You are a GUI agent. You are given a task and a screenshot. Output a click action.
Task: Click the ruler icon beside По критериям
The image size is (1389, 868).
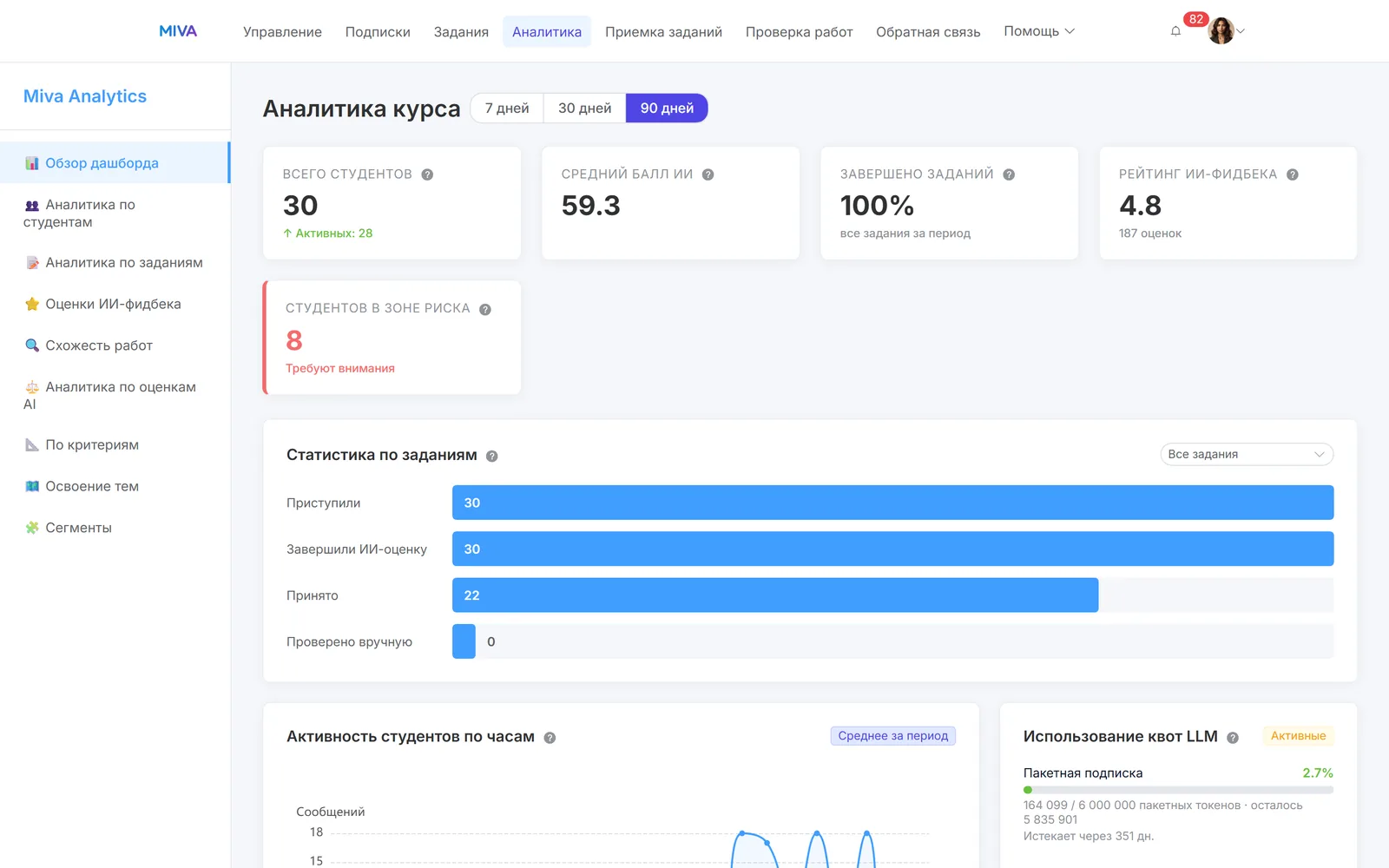[32, 444]
